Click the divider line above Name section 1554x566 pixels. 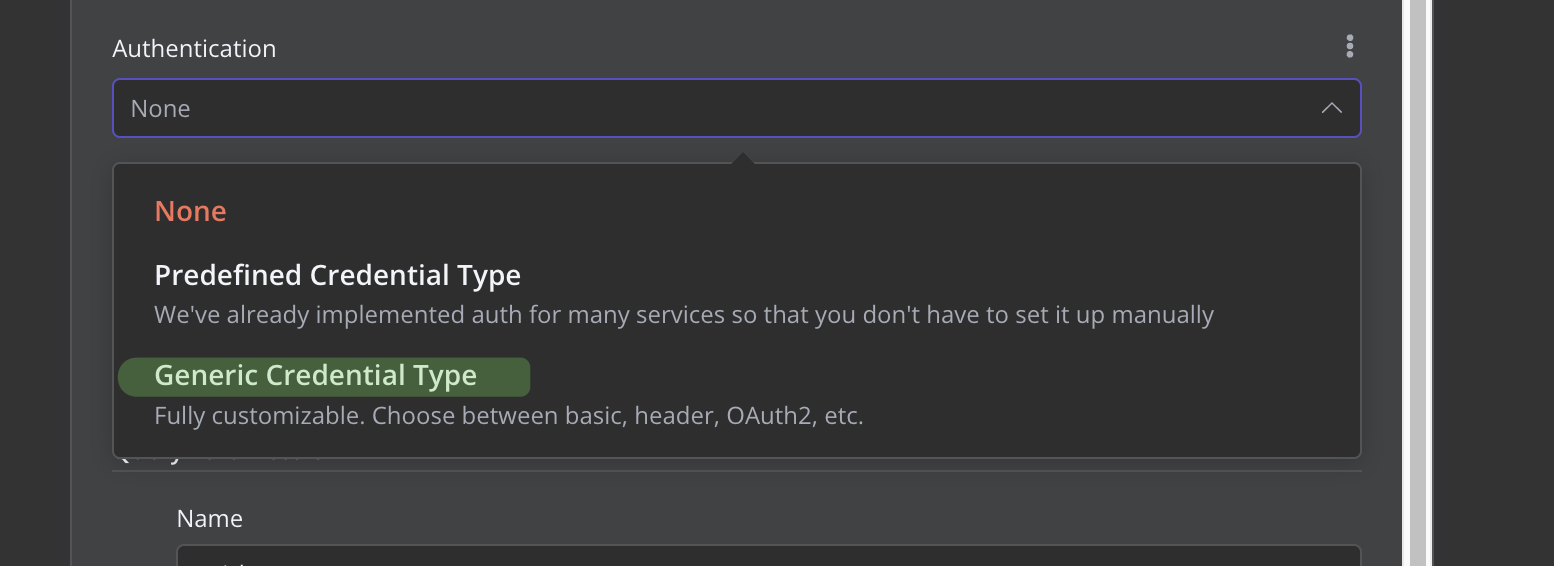pyautogui.click(x=736, y=471)
